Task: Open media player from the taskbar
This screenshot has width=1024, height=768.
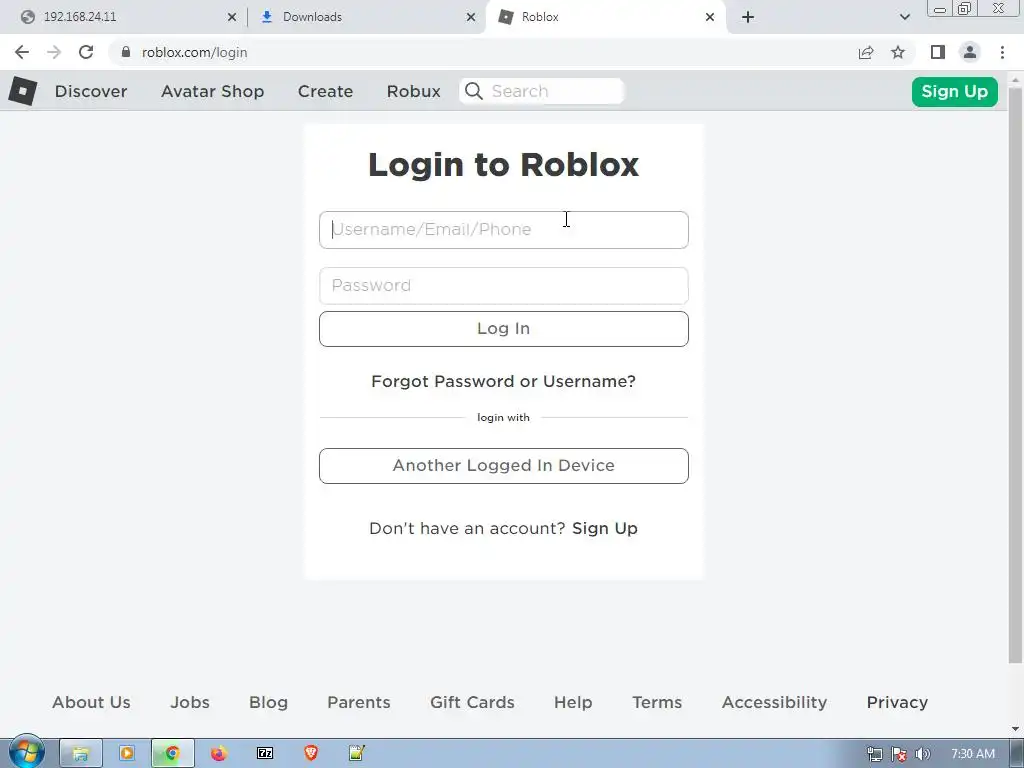Action: pyautogui.click(x=127, y=754)
